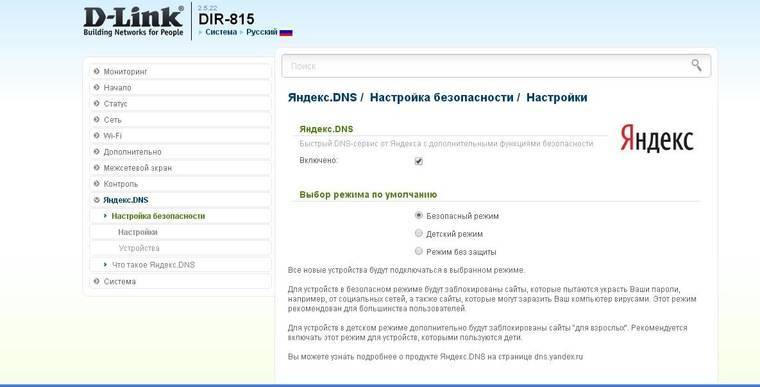Click arrow icon beside Мониторинг
Viewport: 760px width, 387px height.
point(96,71)
